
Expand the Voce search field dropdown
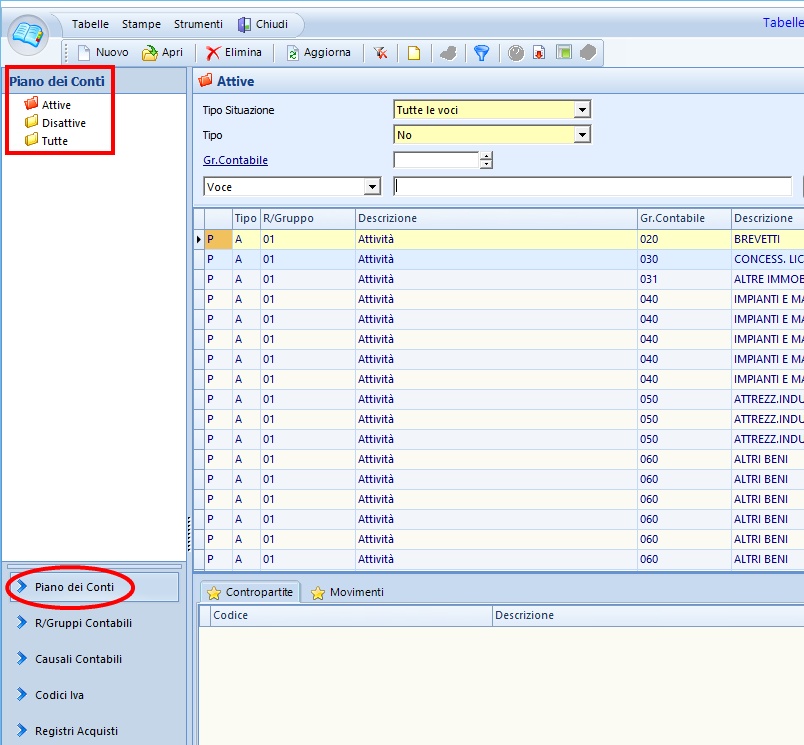click(372, 187)
